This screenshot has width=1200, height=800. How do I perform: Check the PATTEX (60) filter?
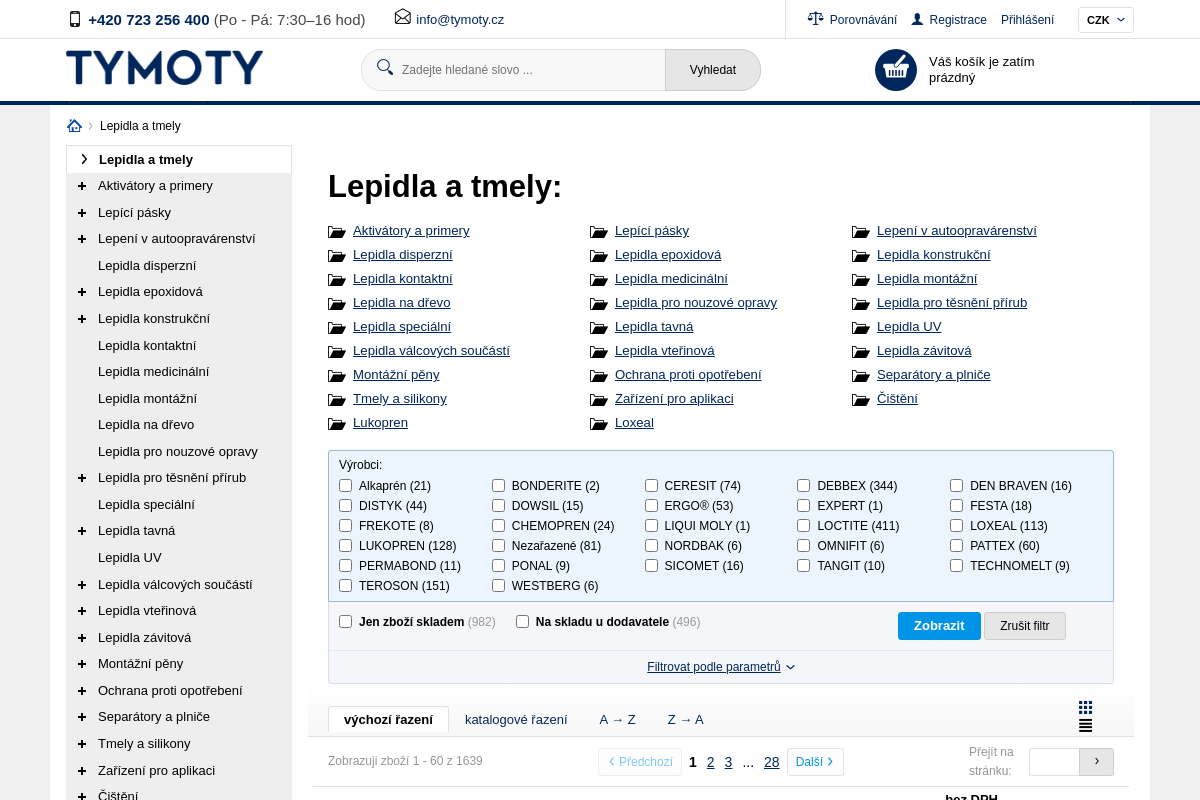(x=957, y=546)
